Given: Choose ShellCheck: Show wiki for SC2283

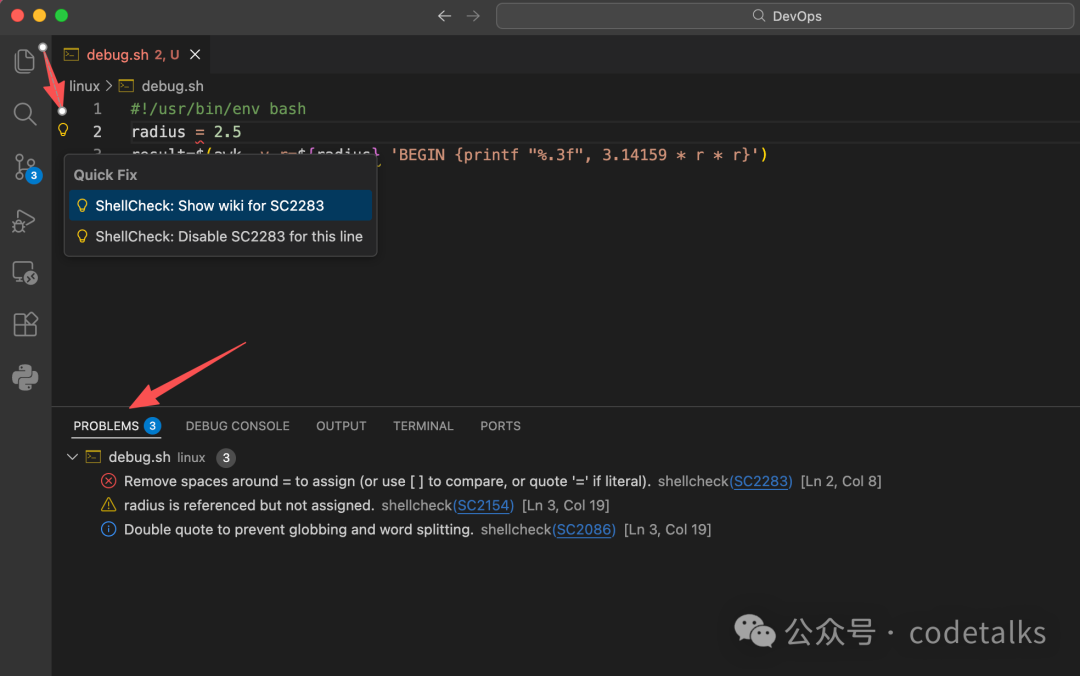Looking at the screenshot, I should [x=220, y=205].
